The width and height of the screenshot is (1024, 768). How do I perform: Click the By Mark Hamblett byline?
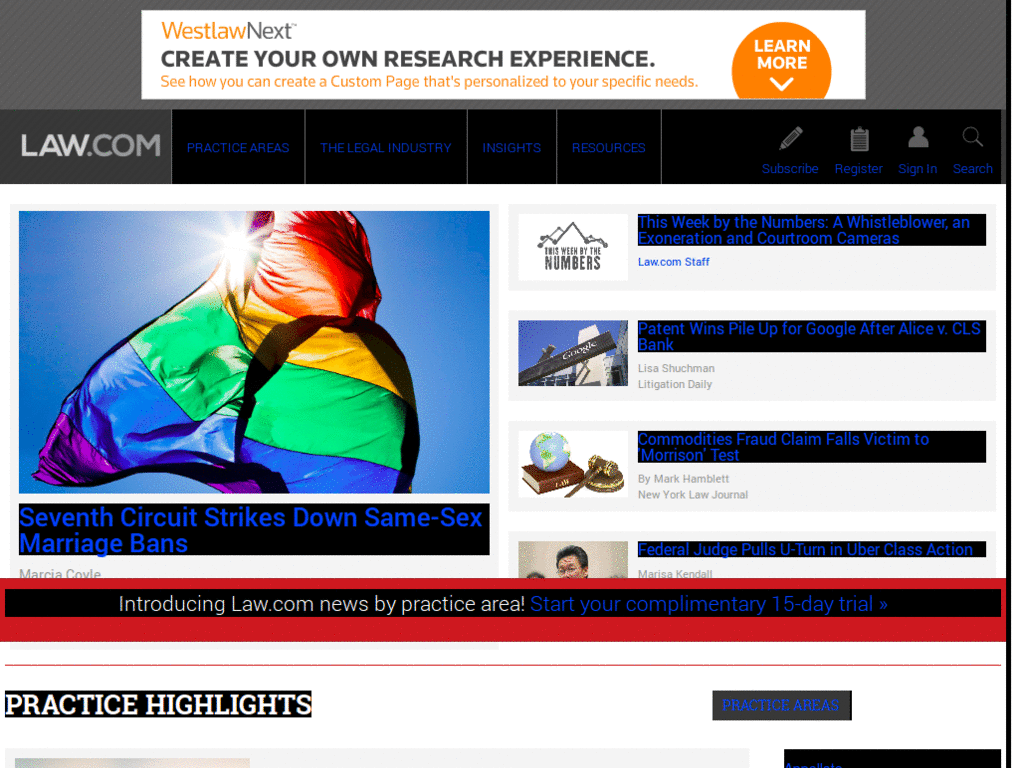[683, 479]
